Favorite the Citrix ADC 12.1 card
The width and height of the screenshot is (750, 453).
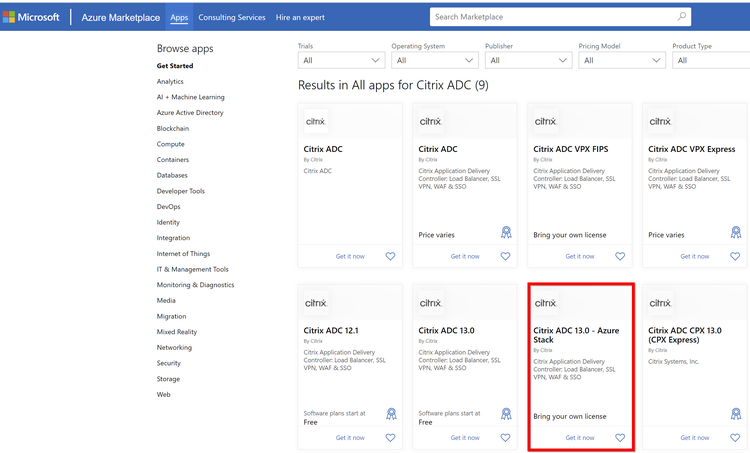[390, 438]
